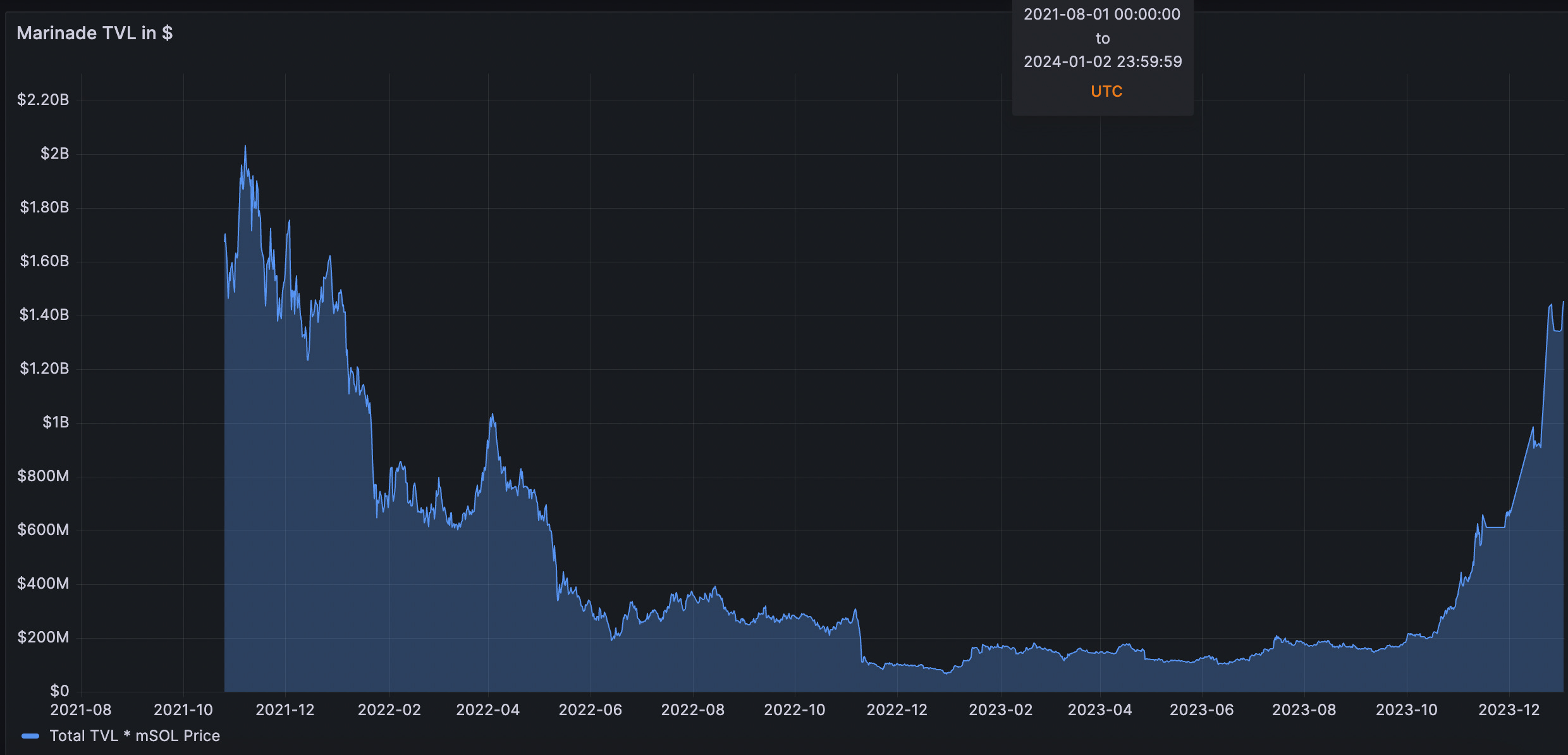The image size is (1568, 755).
Task: Click the start time '2021-08-01 00:00:00'
Action: pyautogui.click(x=1102, y=15)
